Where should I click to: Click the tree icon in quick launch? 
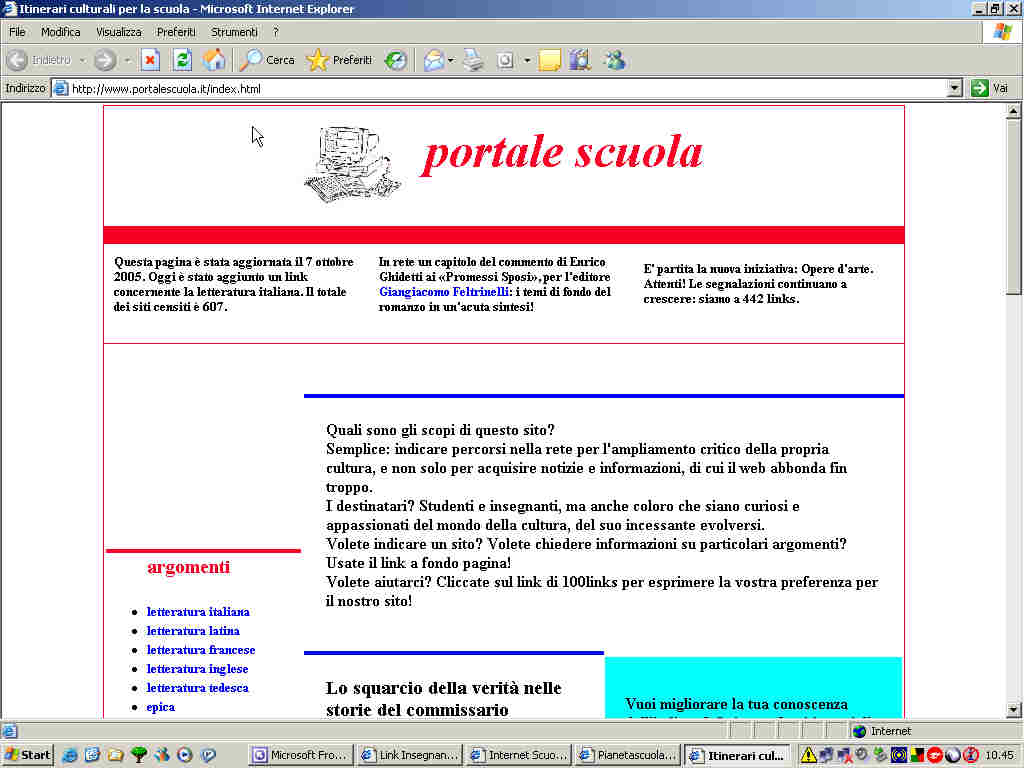tap(138, 755)
